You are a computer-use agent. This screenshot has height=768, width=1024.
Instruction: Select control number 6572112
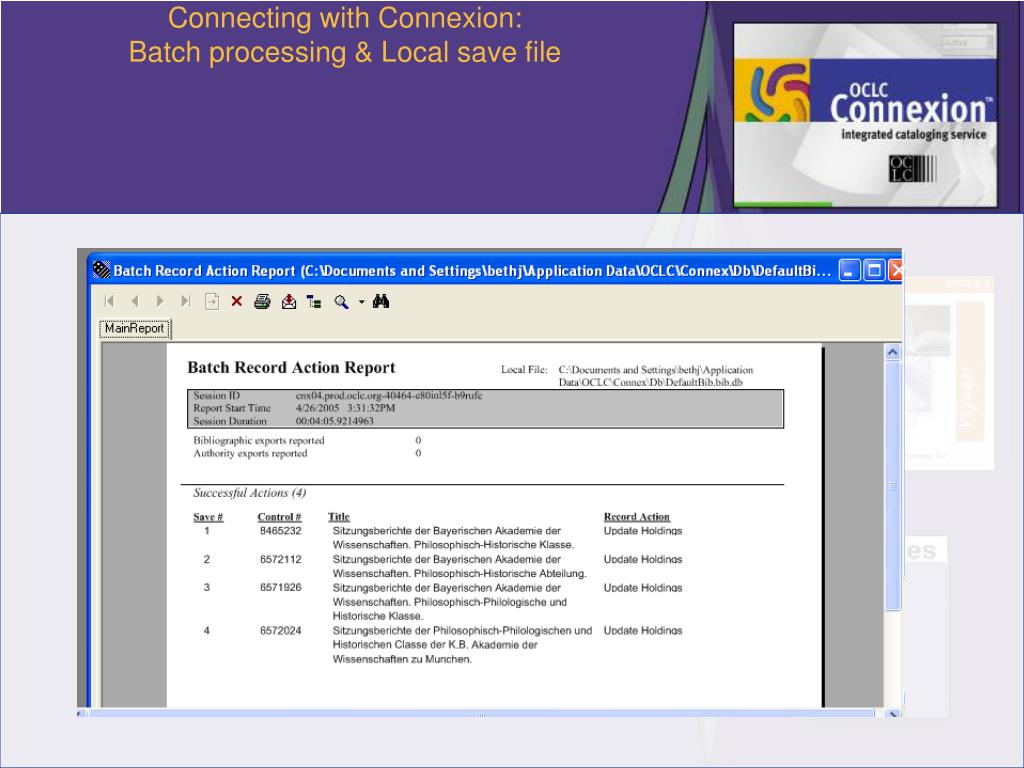[x=281, y=560]
